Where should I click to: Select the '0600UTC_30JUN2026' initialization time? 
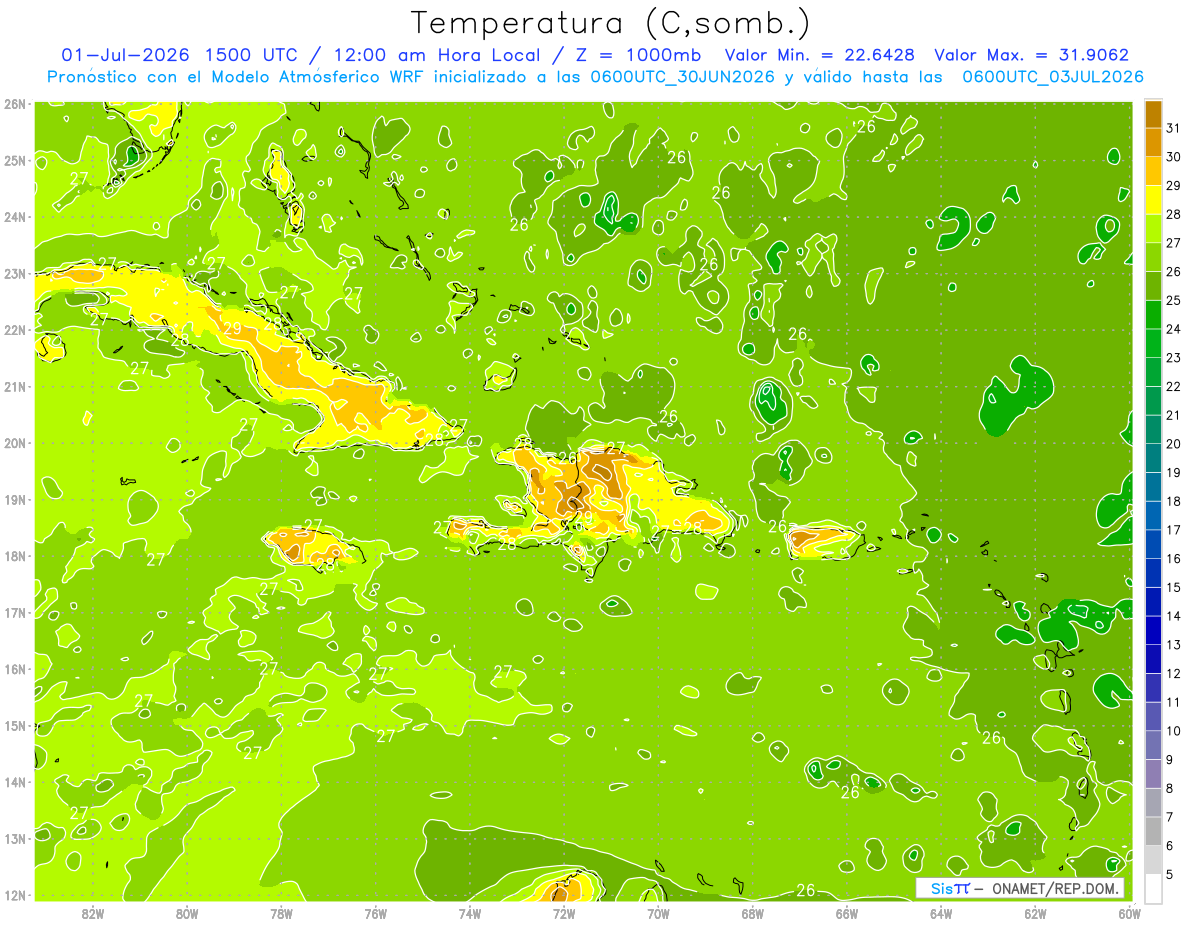click(x=683, y=77)
